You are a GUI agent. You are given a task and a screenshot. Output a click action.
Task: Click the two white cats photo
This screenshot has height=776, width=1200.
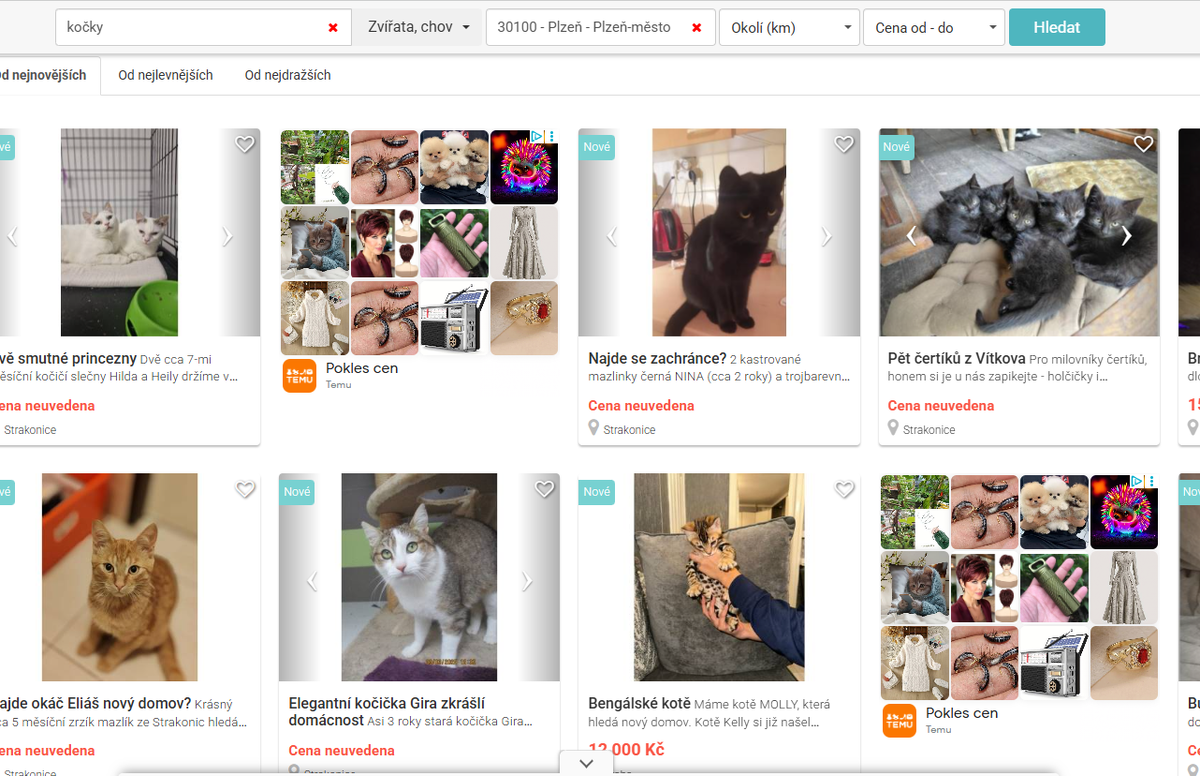[x=119, y=232]
